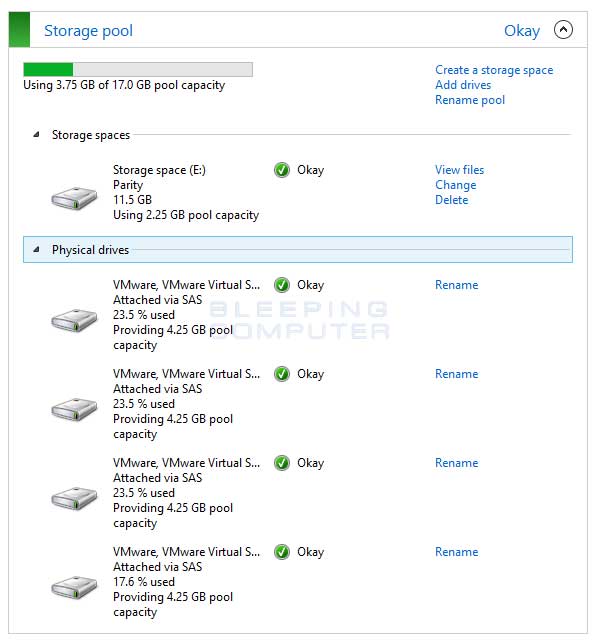Open the Create a storage space link

(494, 70)
